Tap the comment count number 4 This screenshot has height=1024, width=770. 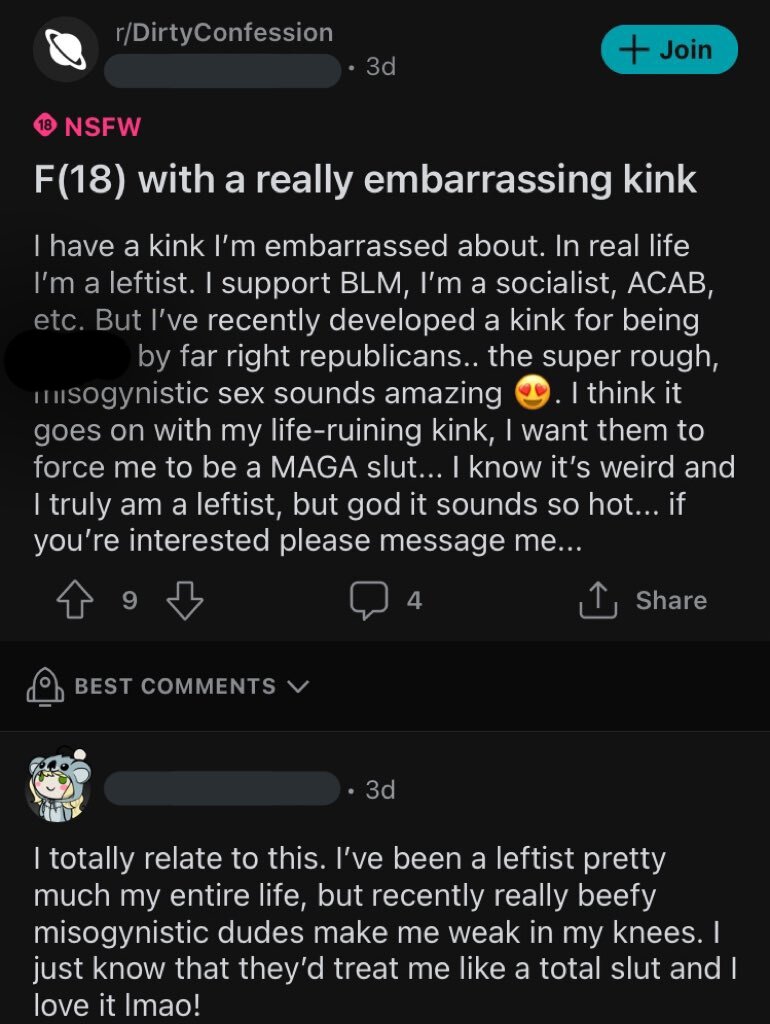tap(414, 600)
